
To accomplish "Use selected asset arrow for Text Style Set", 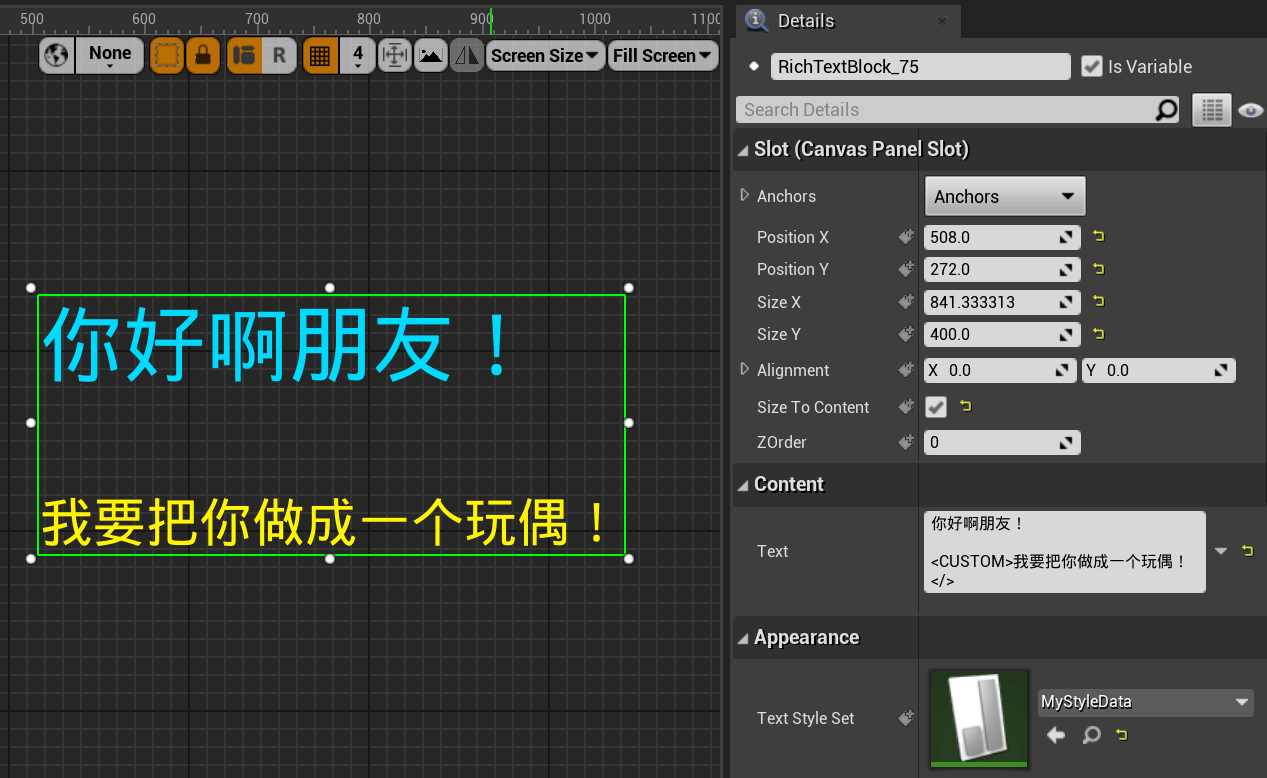I will click(x=1056, y=736).
